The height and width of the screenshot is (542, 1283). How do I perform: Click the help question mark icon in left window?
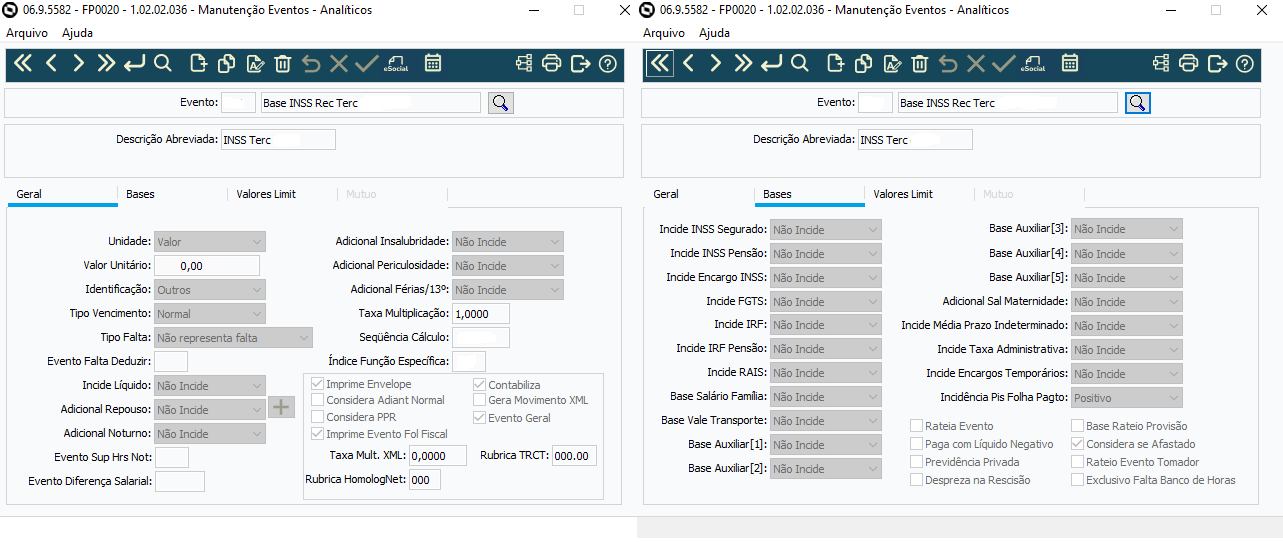(607, 64)
